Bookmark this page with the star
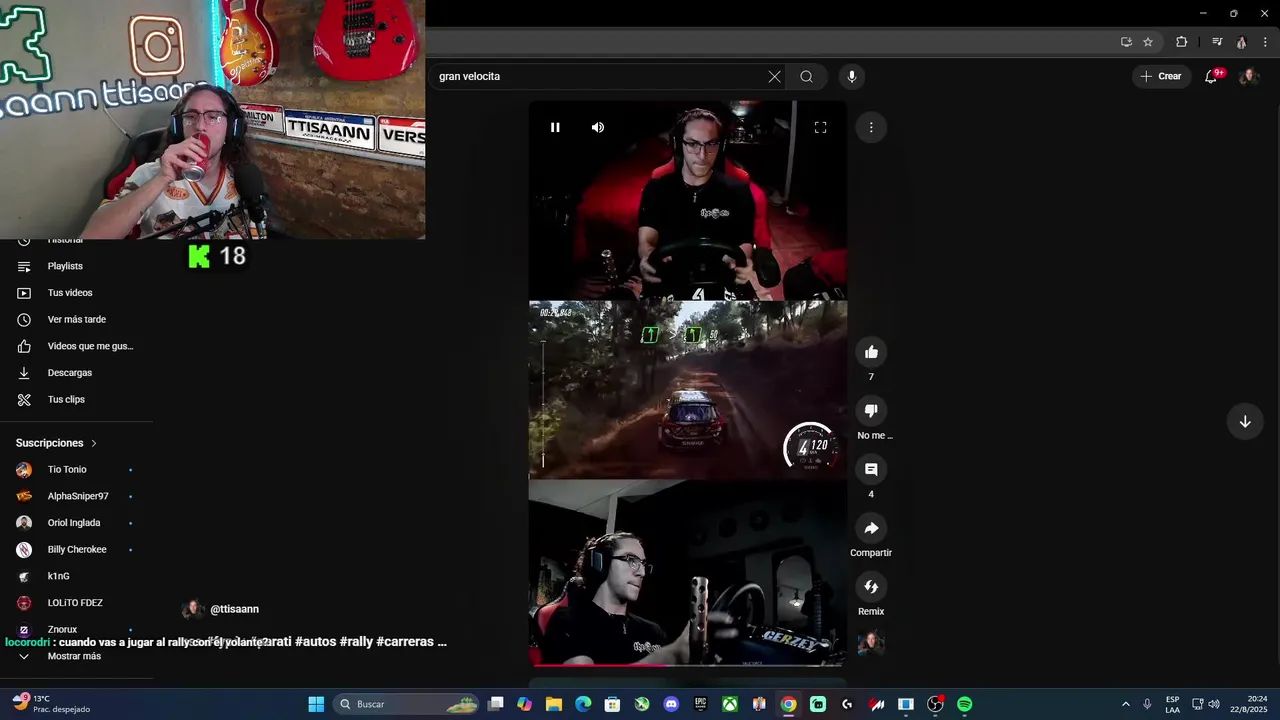1280x720 pixels. [1148, 42]
